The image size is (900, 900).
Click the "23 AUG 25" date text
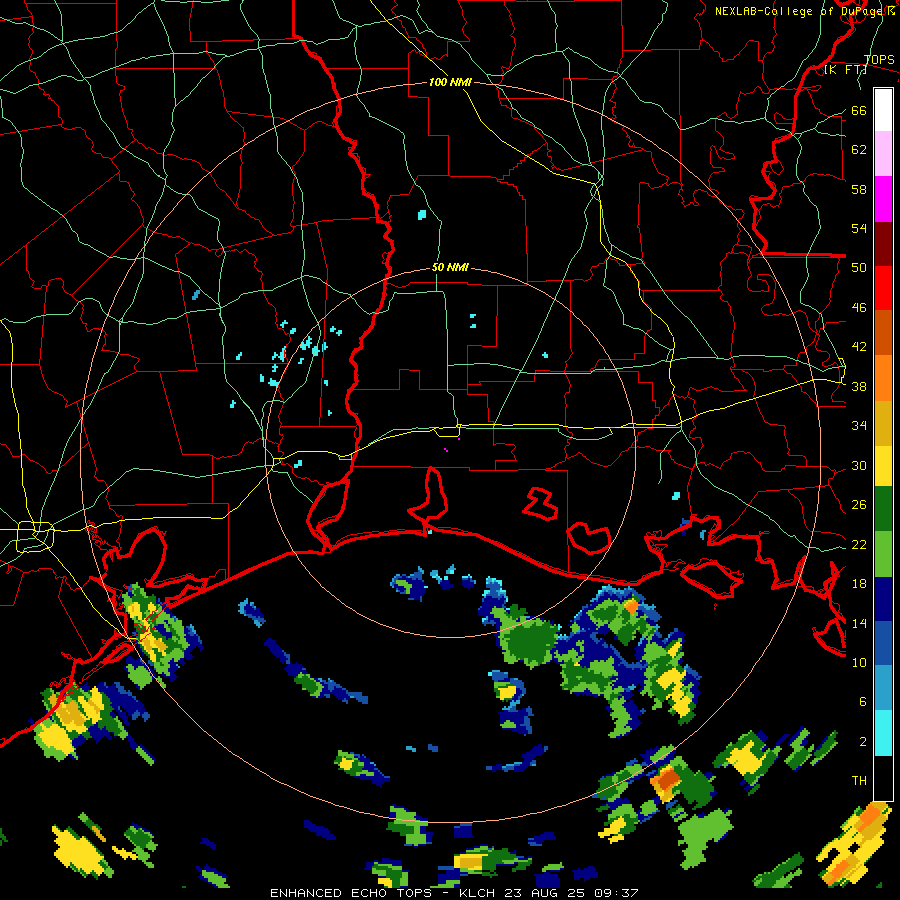pyautogui.click(x=547, y=893)
